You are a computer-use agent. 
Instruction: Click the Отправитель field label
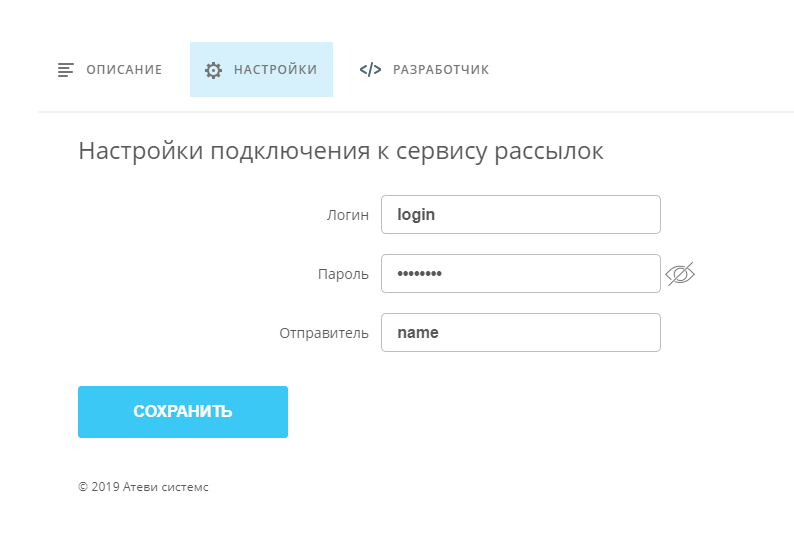pos(324,333)
